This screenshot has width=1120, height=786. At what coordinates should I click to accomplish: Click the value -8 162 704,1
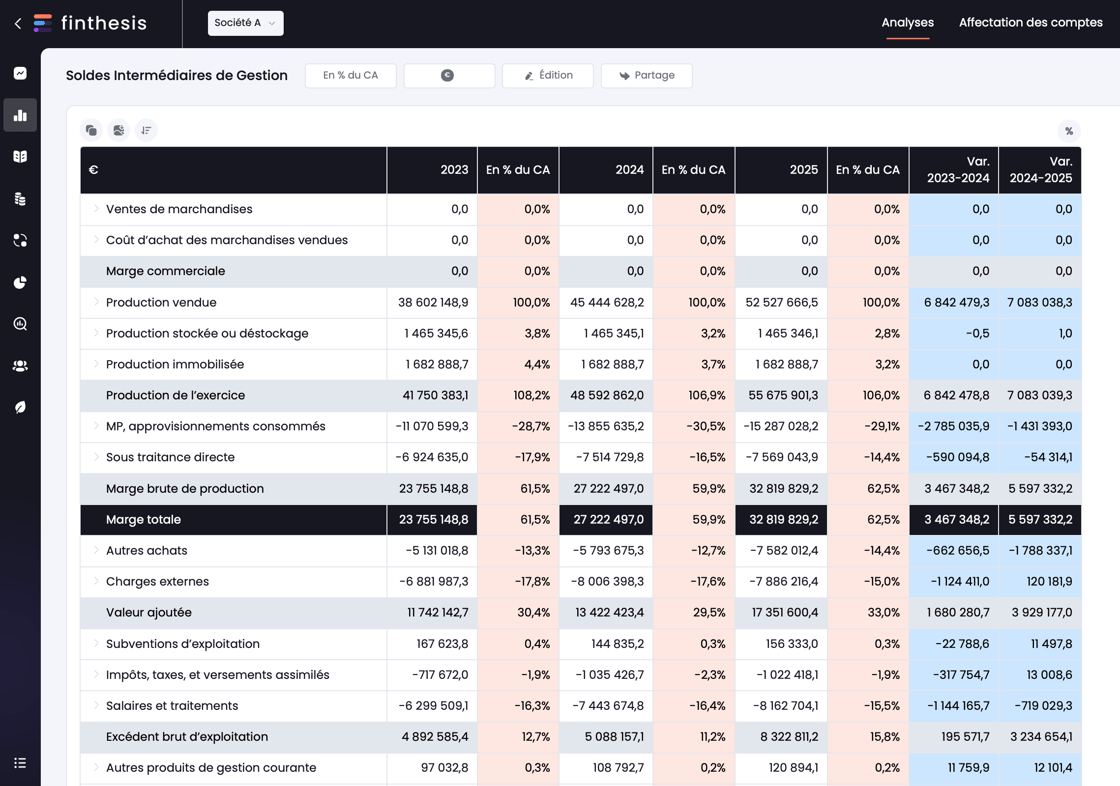click(x=786, y=706)
